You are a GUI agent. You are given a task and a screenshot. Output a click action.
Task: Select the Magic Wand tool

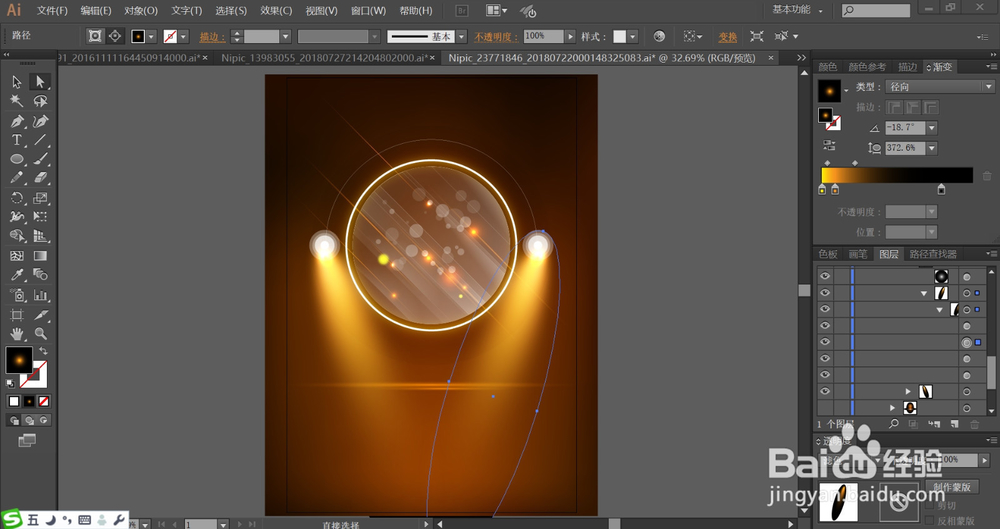(17, 101)
